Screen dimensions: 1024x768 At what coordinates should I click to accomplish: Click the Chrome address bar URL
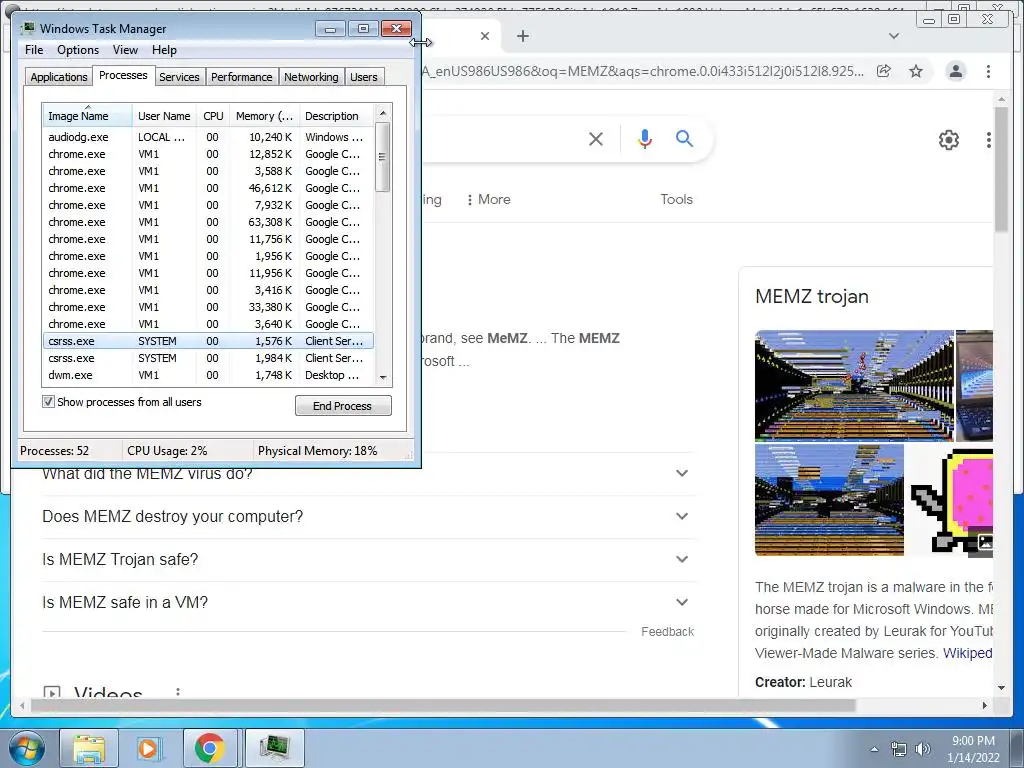642,71
